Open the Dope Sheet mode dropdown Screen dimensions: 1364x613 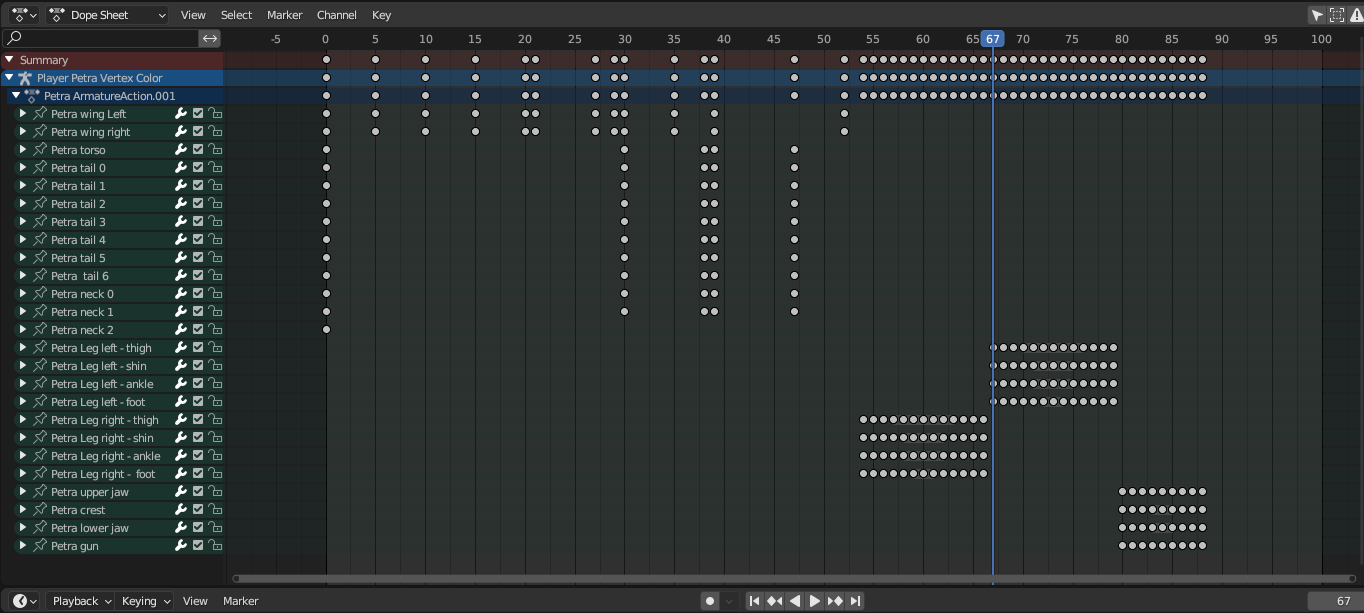click(x=107, y=15)
